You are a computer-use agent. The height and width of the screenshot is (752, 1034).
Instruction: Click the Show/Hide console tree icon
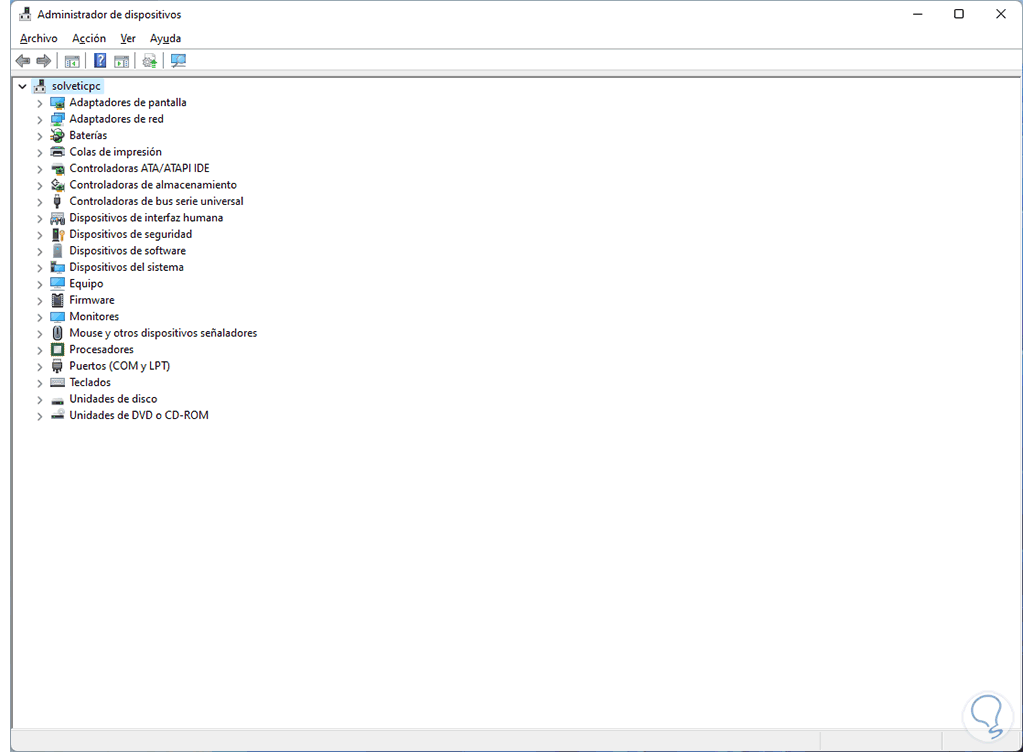click(x=72, y=61)
